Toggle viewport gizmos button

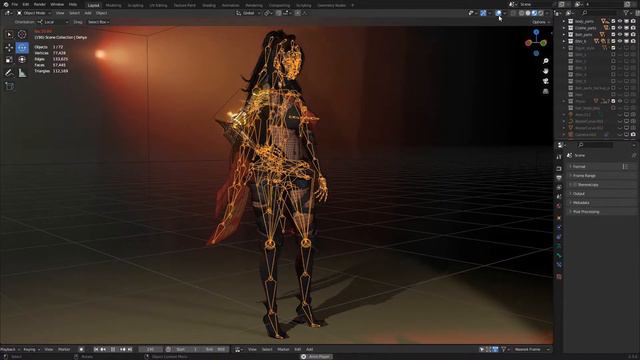483,13
